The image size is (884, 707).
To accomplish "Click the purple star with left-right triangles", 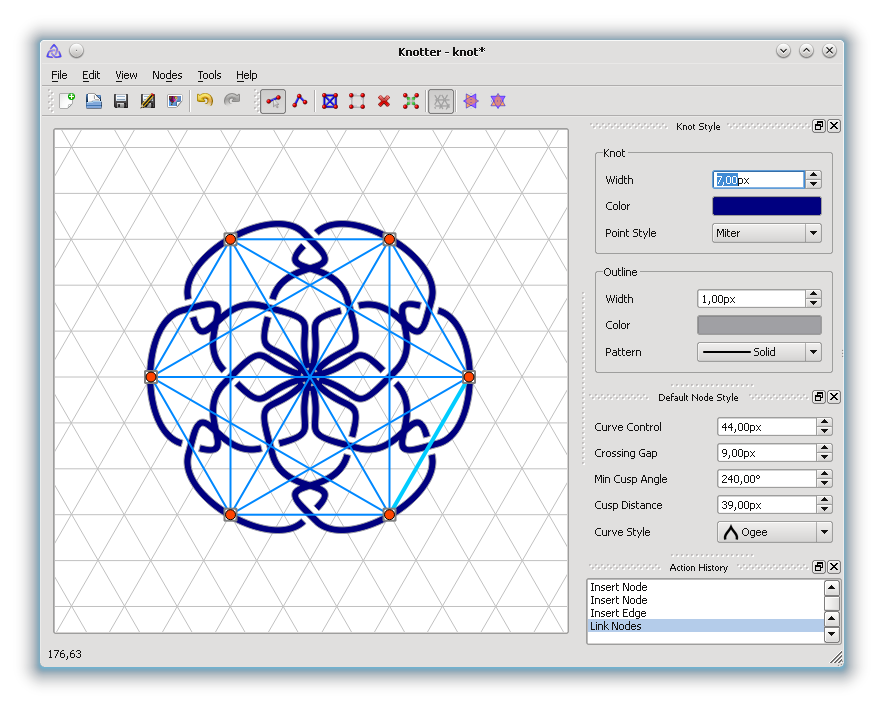I will point(471,101).
